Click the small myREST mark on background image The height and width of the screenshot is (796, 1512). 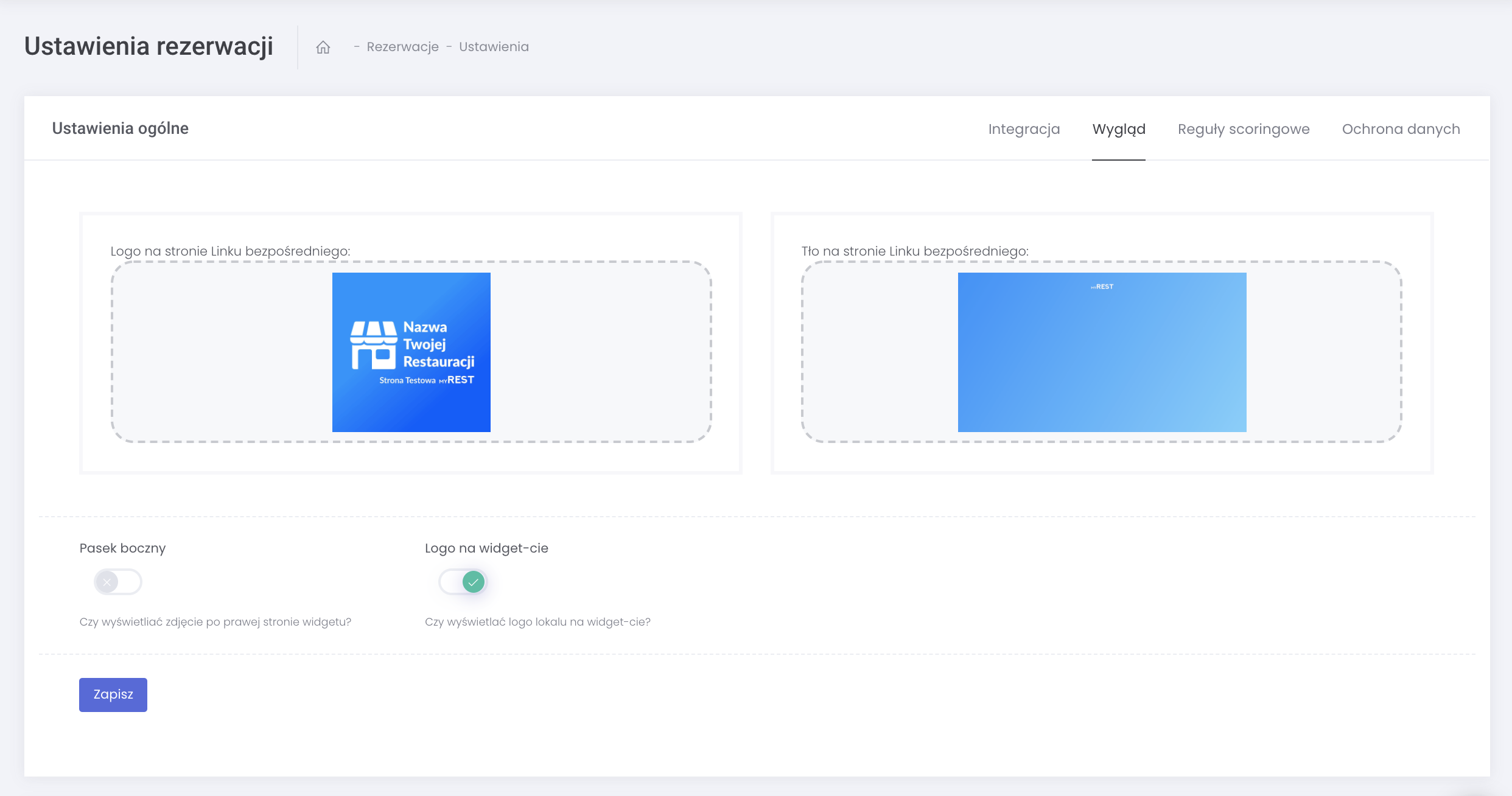pos(1102,287)
